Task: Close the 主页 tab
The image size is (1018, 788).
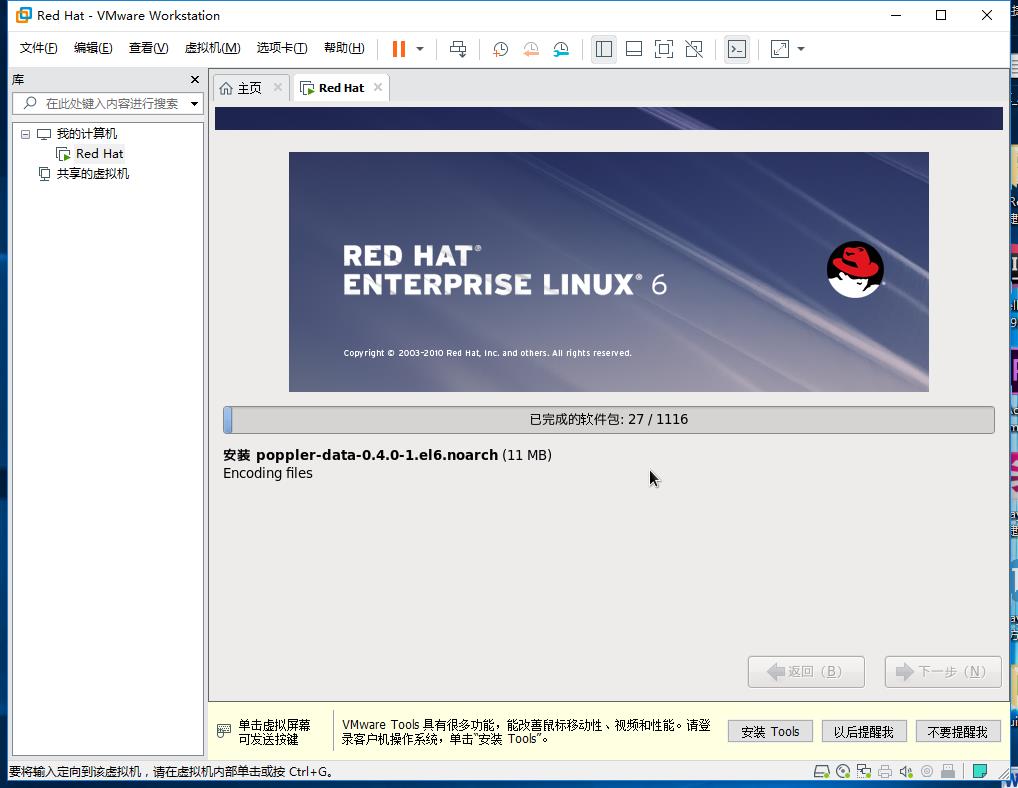Action: click(x=278, y=87)
